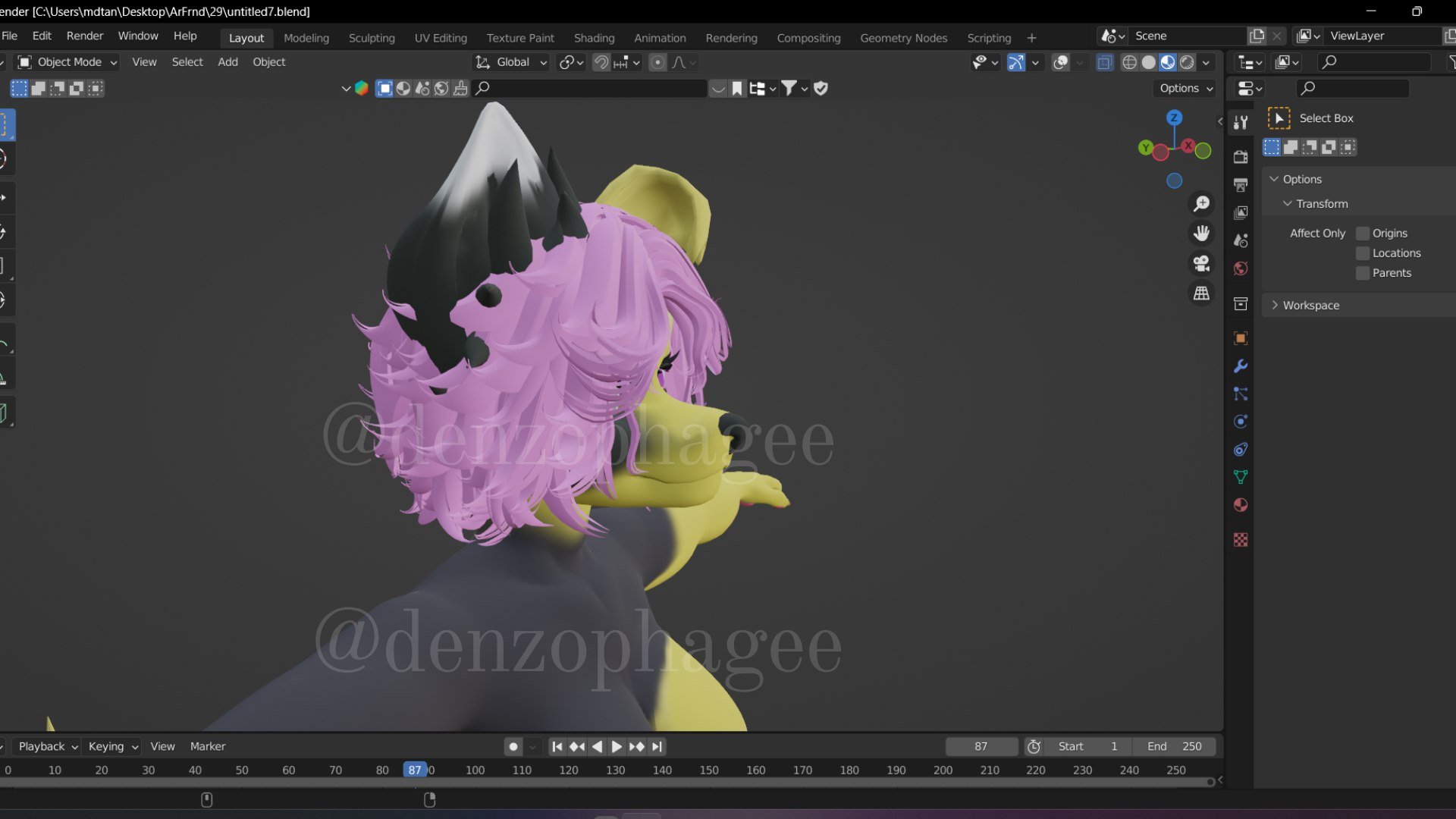Click the zoom magnifier viewport gizmo
This screenshot has width=1456, height=819.
[x=1201, y=204]
